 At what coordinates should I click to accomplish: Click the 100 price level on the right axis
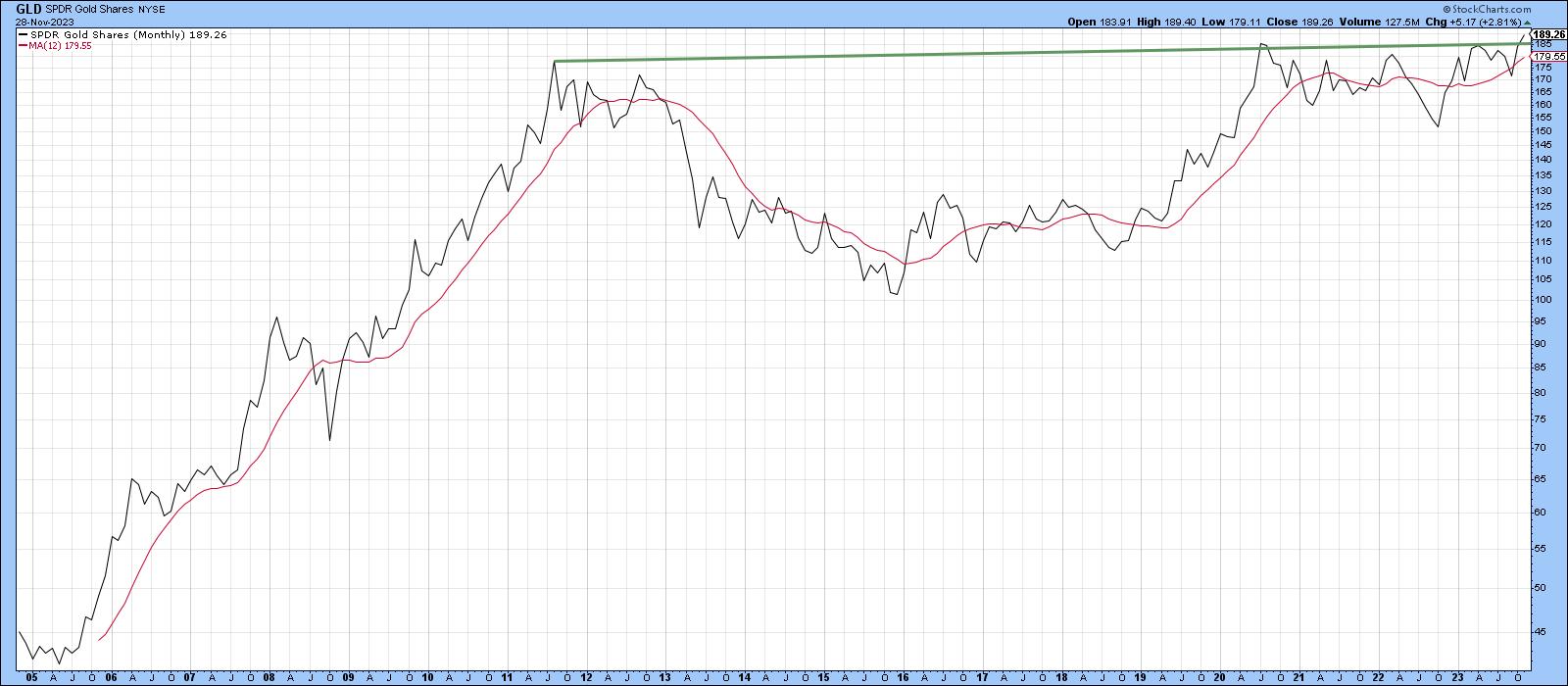coord(1543,299)
